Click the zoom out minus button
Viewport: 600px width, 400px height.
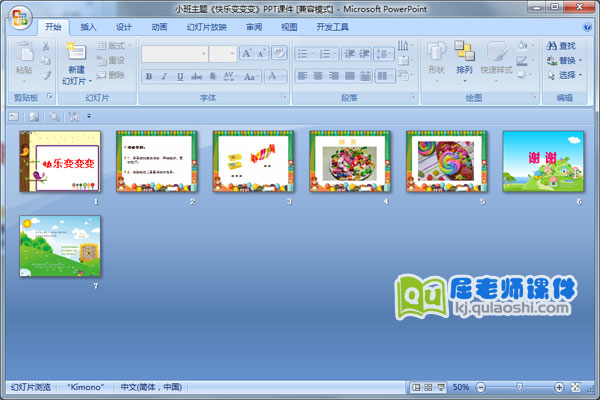[x=481, y=386]
